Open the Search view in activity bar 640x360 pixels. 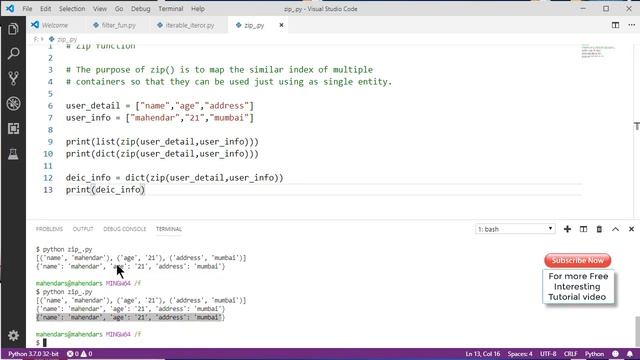point(13,53)
